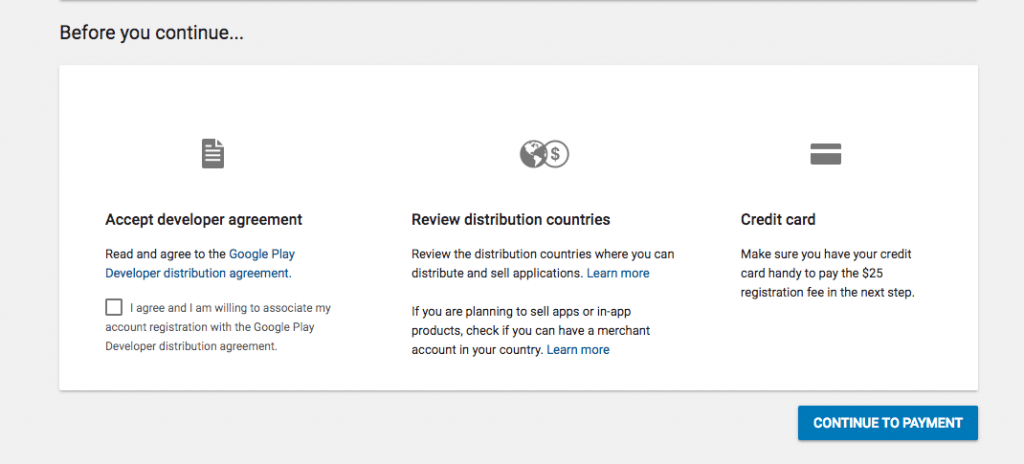Click the globe icon for distribution countries

click(x=532, y=154)
